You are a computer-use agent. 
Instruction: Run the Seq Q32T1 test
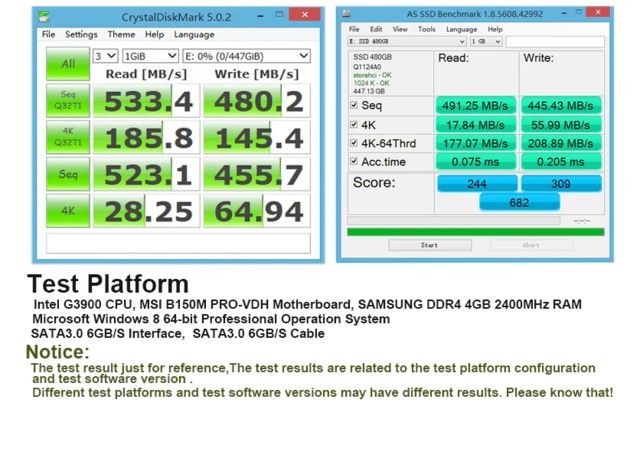pyautogui.click(x=68, y=100)
